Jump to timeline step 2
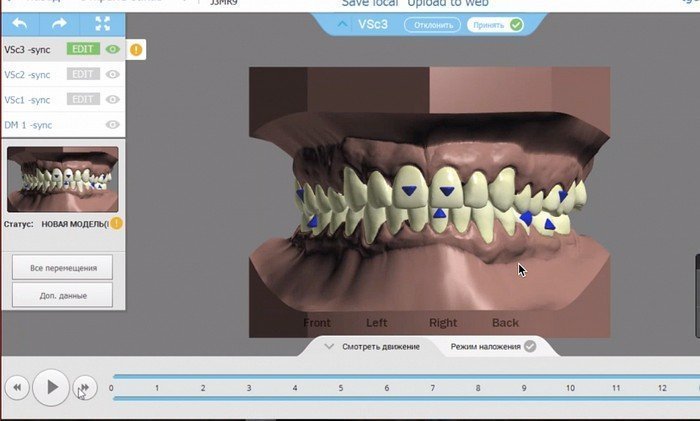This screenshot has width=700, height=421. point(203,388)
